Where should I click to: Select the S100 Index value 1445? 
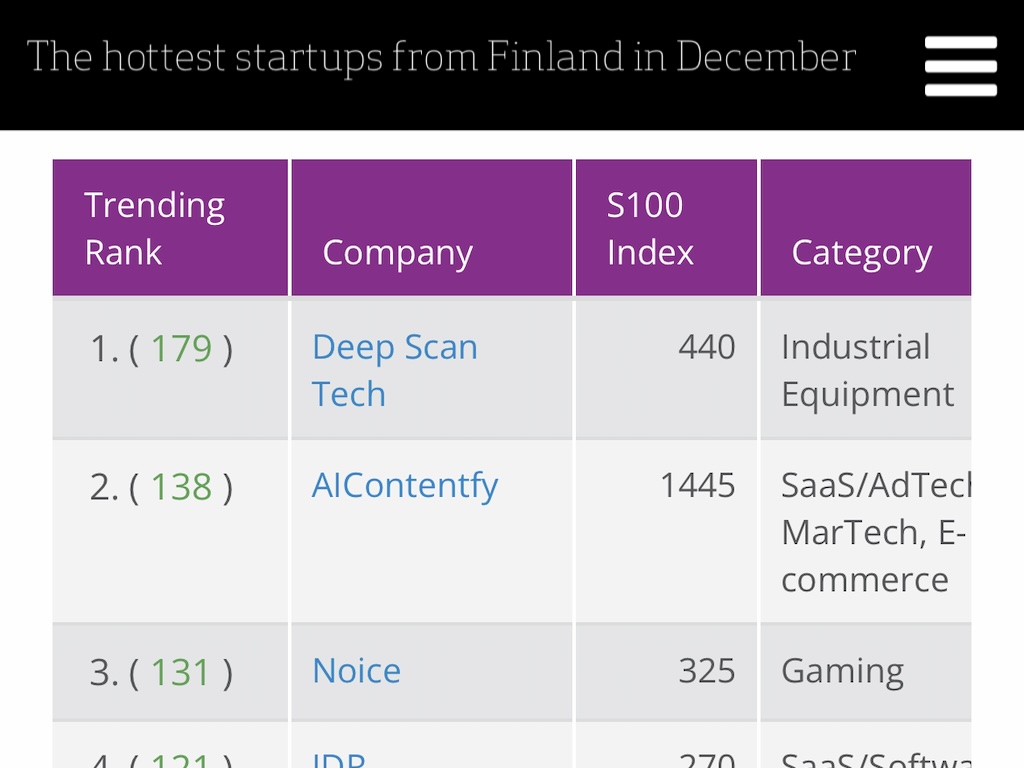click(697, 486)
